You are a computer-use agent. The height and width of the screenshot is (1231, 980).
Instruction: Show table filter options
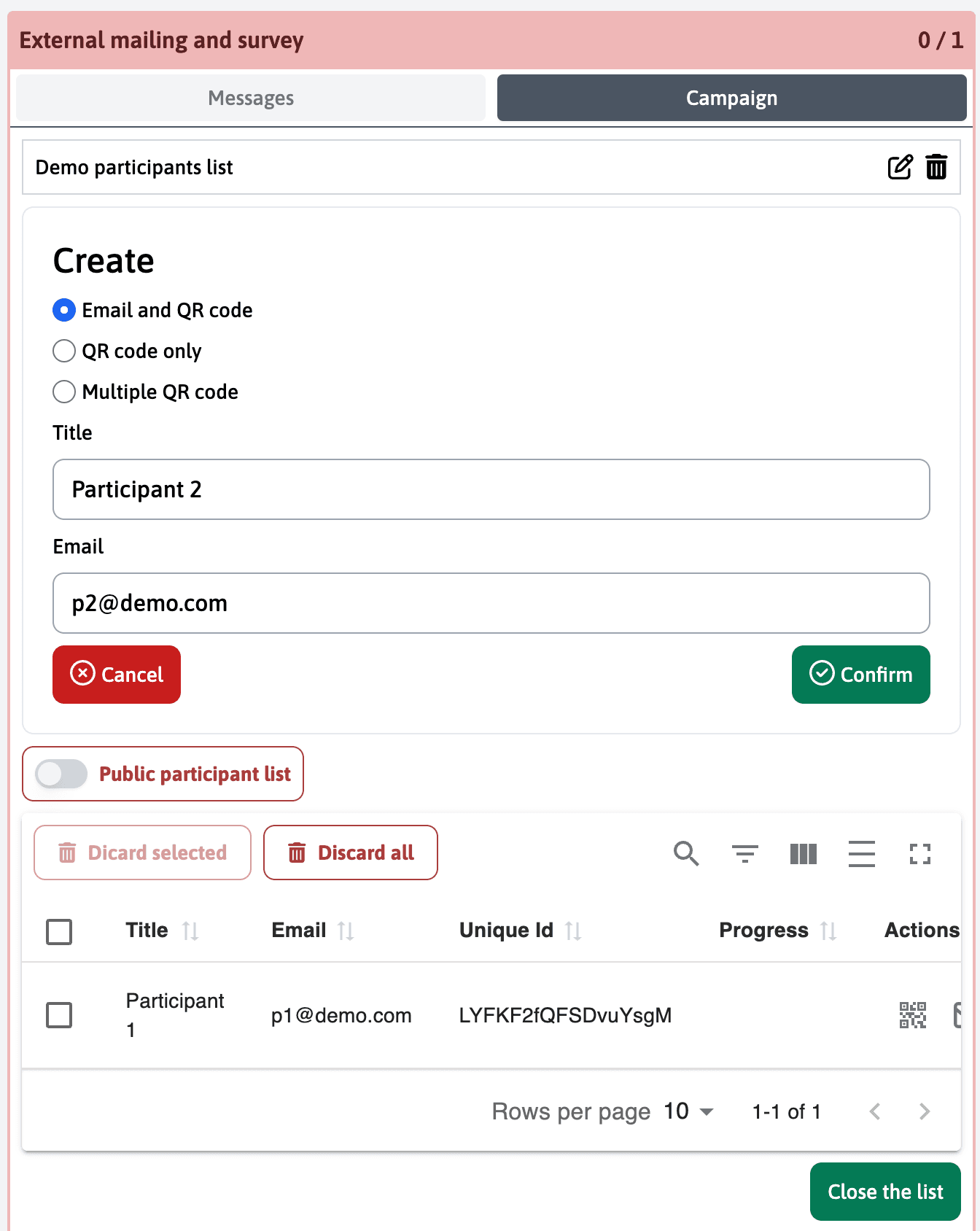click(x=744, y=853)
